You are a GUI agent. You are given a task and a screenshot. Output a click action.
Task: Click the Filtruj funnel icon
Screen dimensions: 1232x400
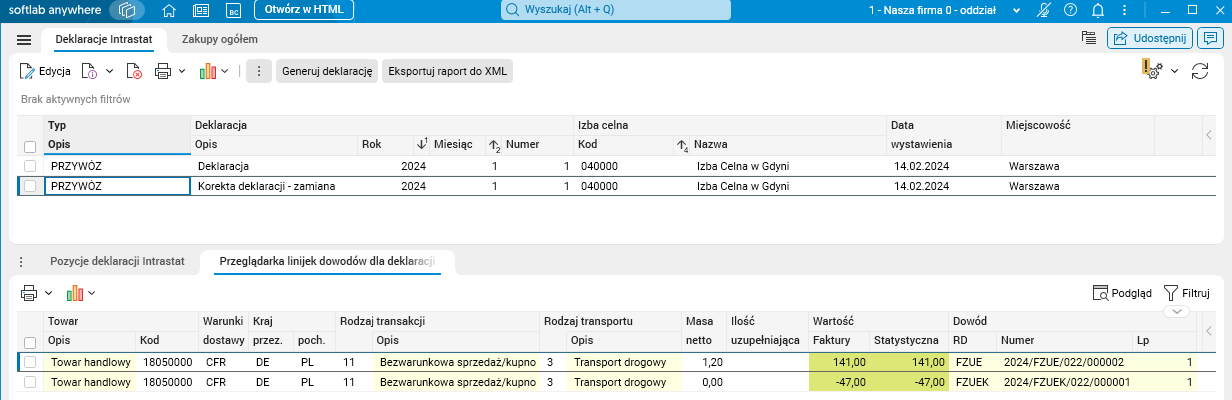(1171, 293)
